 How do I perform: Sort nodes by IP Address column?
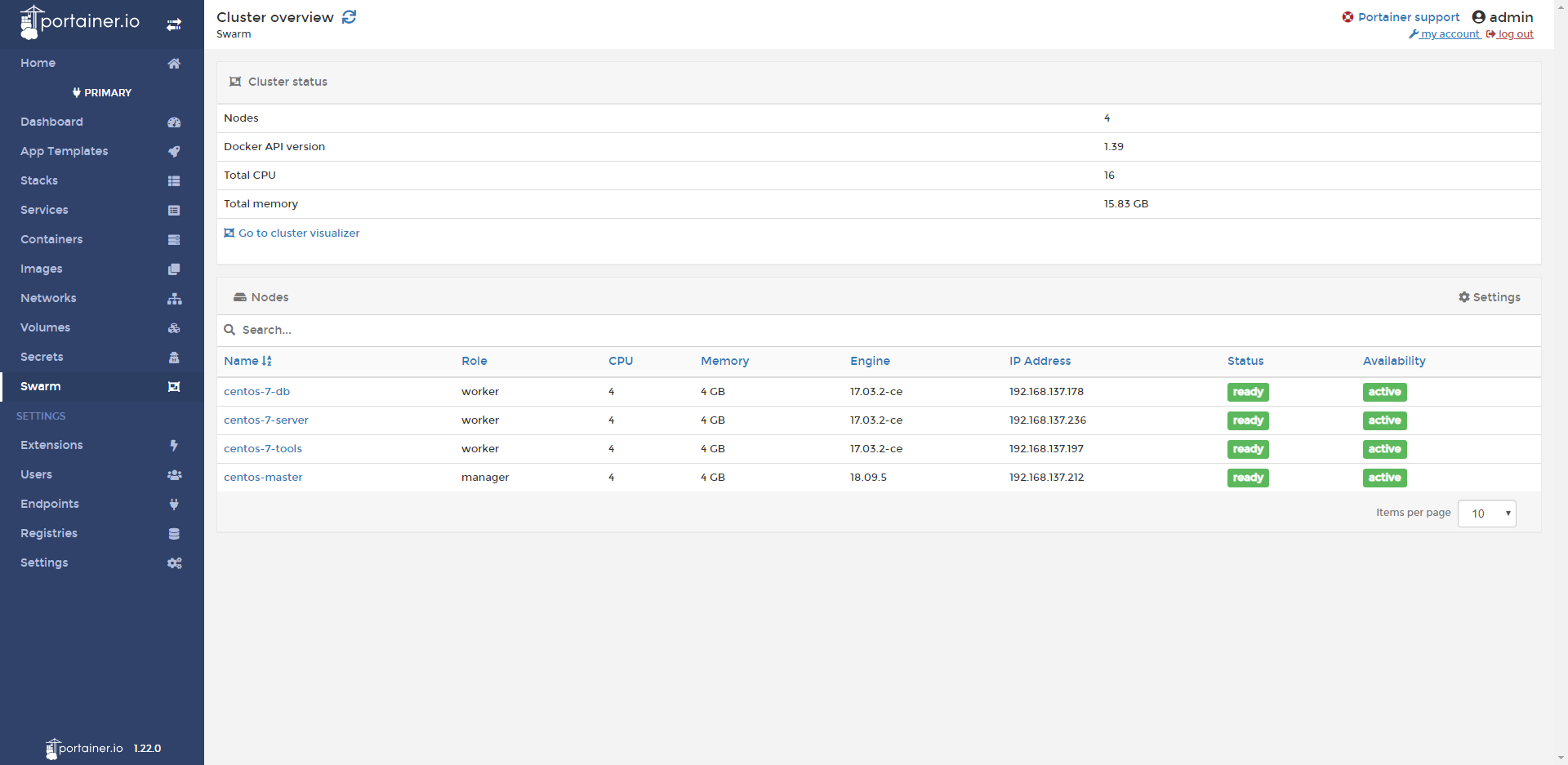coord(1040,361)
